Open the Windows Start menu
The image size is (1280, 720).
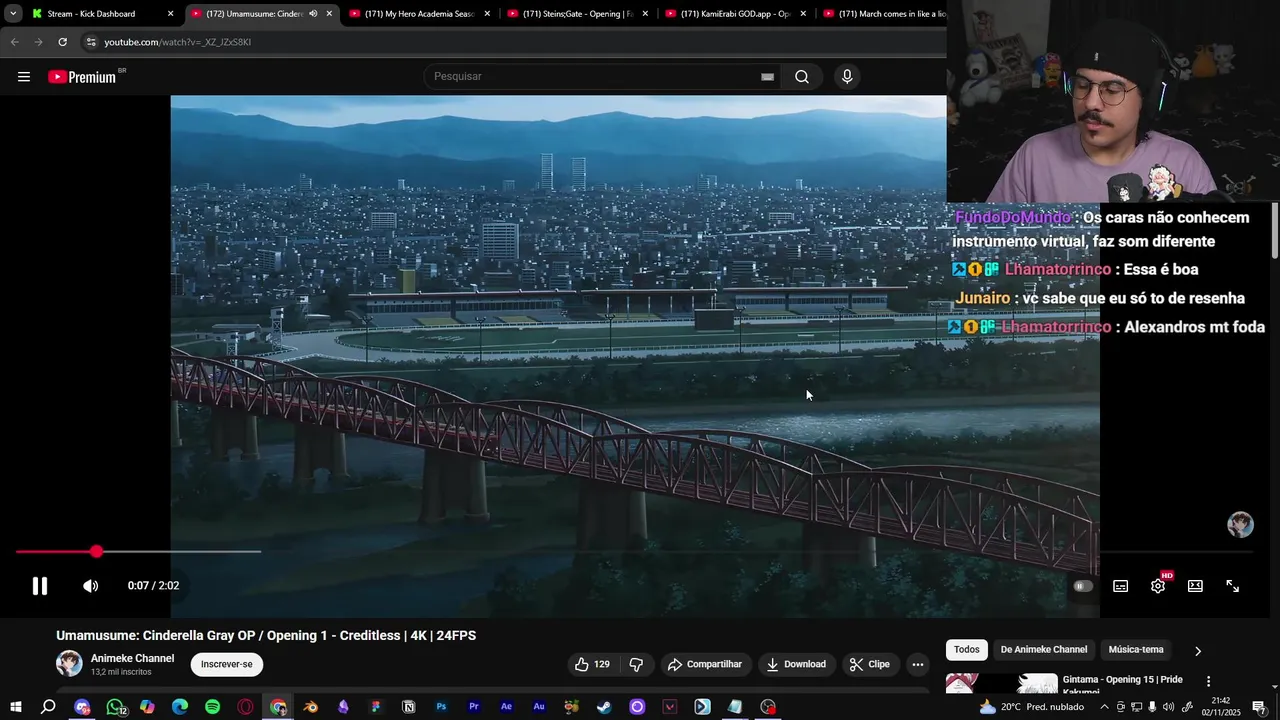(x=16, y=707)
